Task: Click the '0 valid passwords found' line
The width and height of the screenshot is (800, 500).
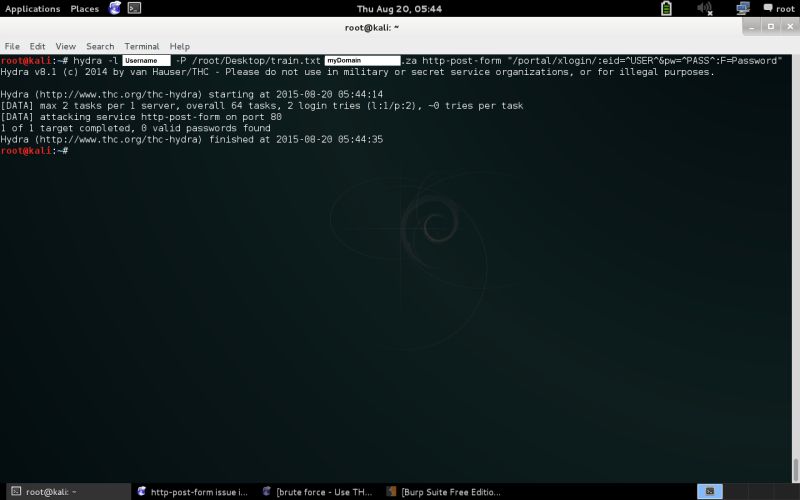Action: (x=136, y=128)
